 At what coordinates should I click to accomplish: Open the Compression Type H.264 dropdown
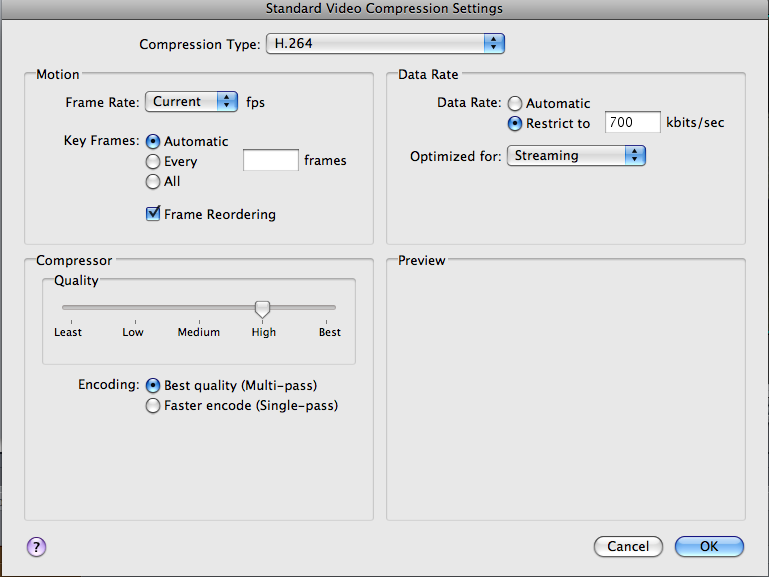click(385, 44)
